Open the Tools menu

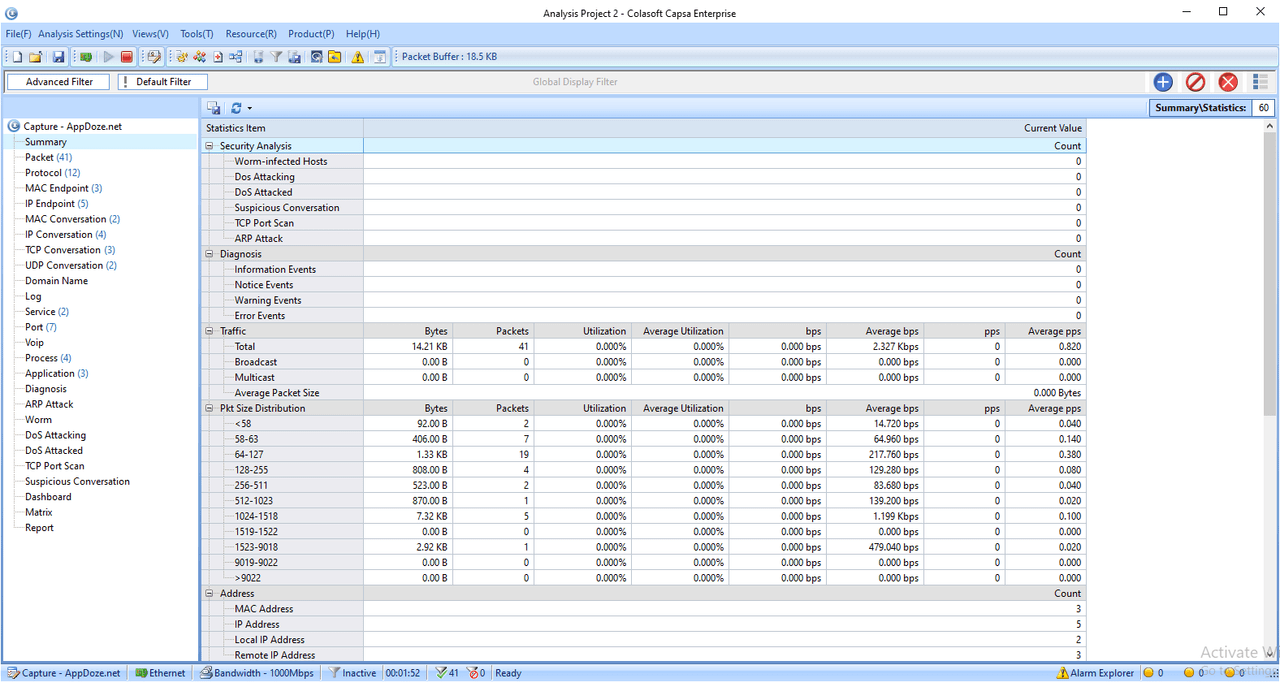pyautogui.click(x=196, y=34)
